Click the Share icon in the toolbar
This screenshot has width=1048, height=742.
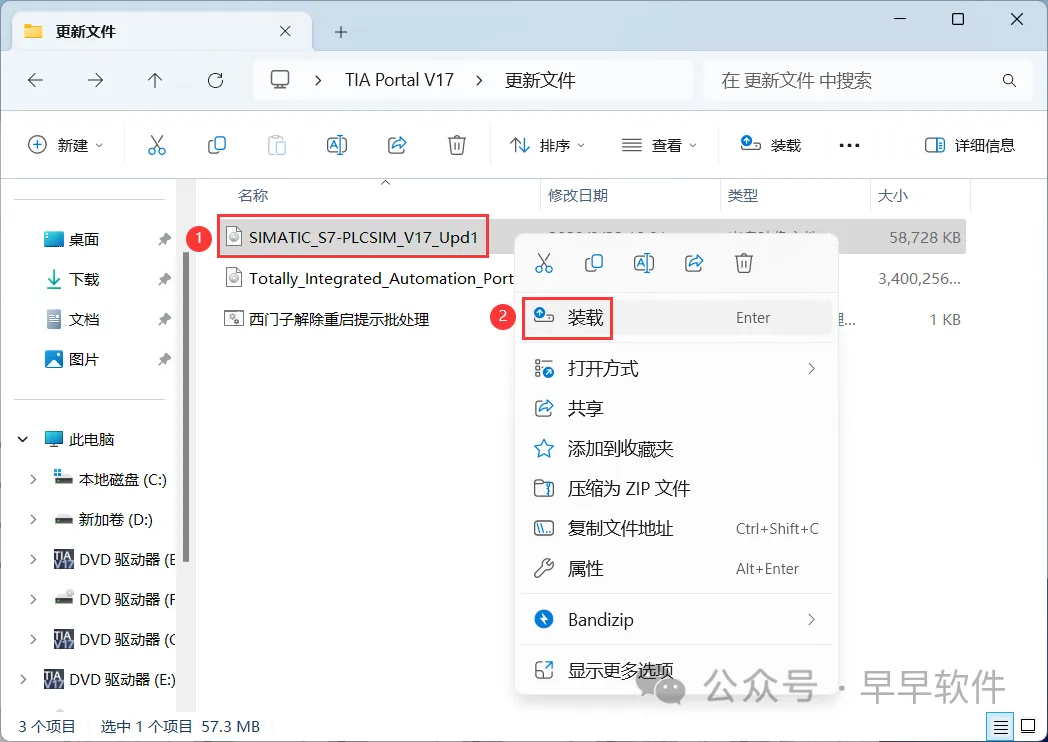(397, 145)
